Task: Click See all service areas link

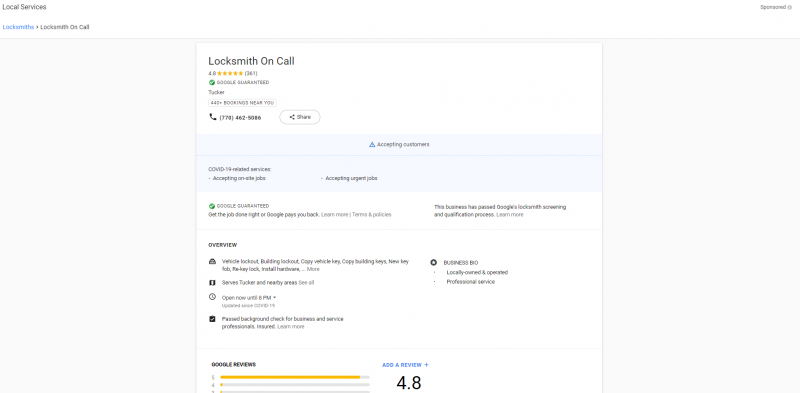Action: [306, 282]
